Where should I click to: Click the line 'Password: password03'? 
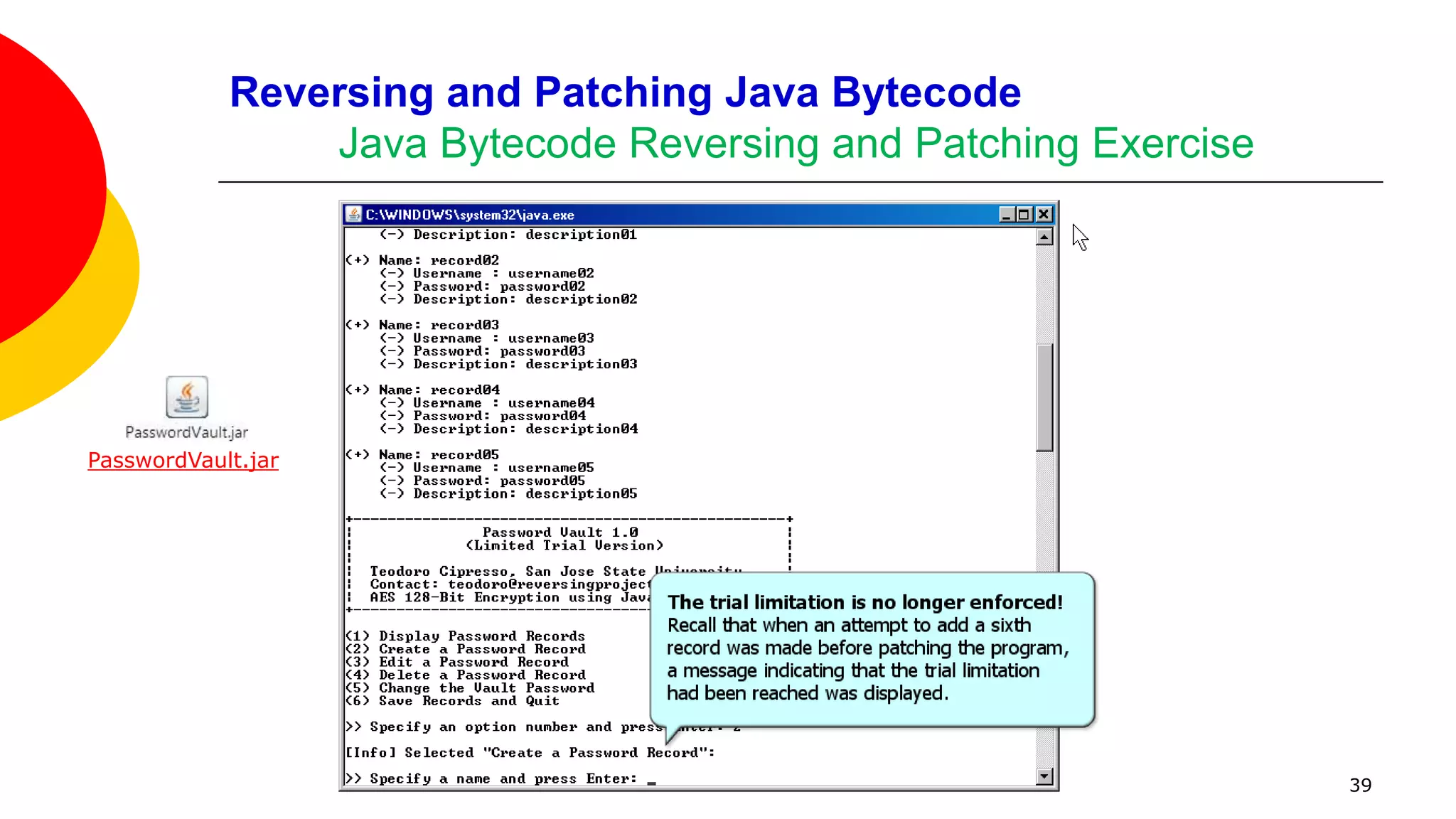tap(482, 351)
